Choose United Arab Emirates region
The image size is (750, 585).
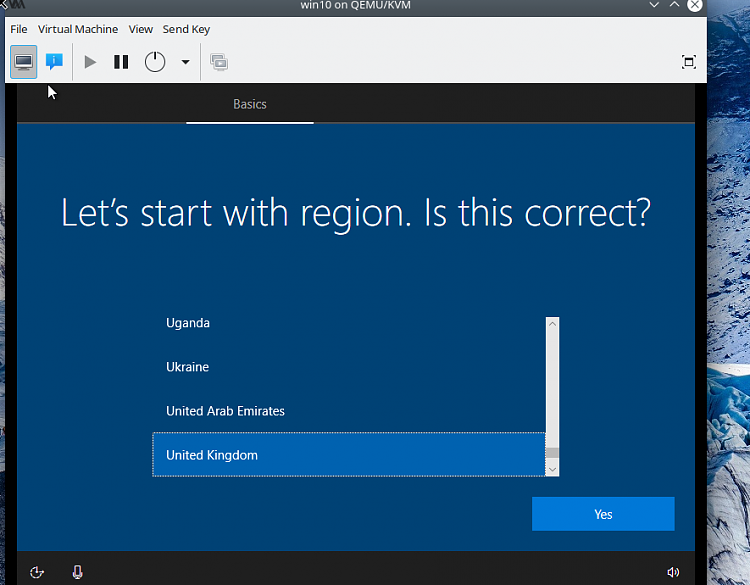point(349,411)
